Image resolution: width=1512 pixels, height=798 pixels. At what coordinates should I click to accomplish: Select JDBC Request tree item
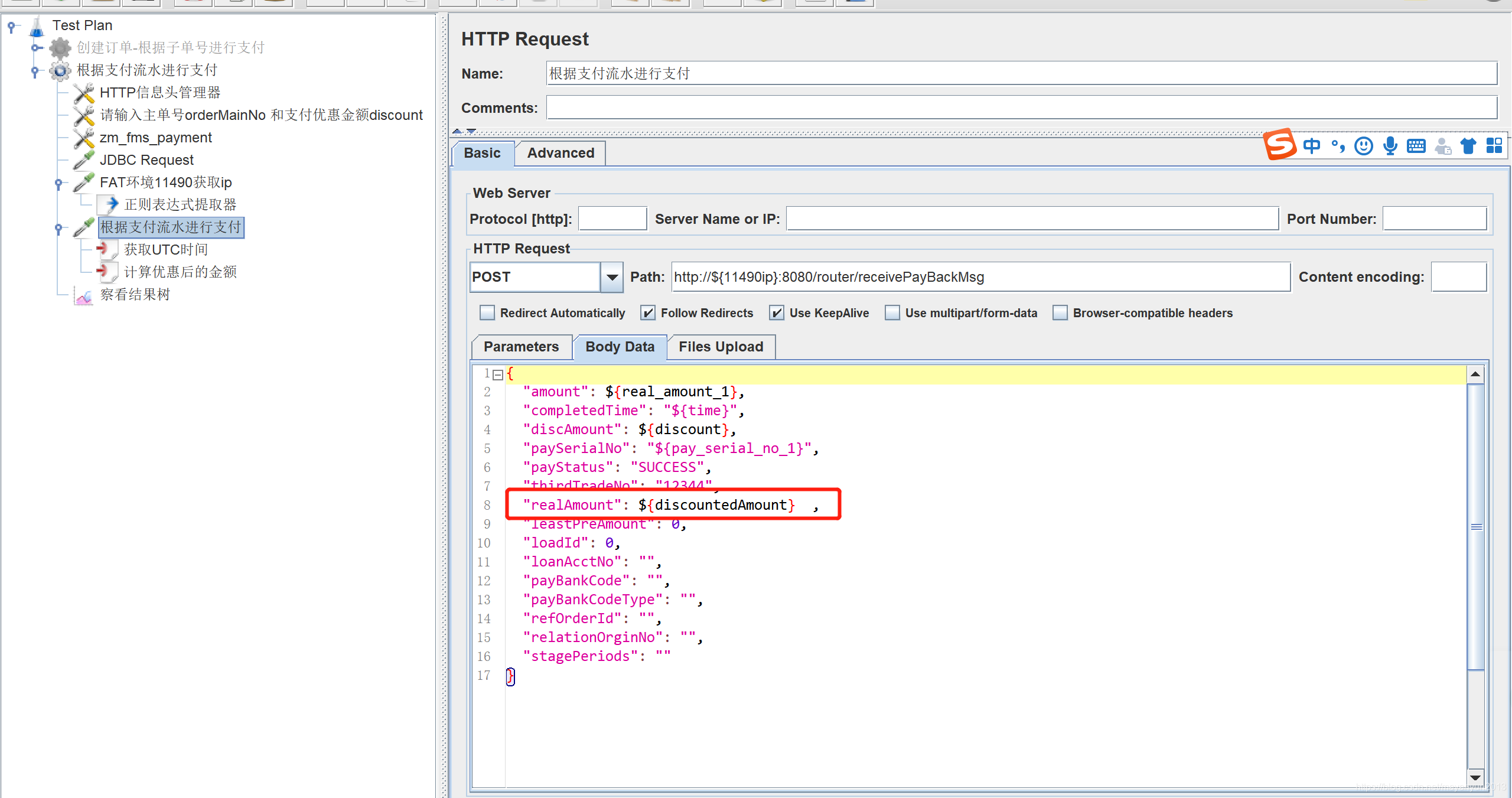(146, 160)
